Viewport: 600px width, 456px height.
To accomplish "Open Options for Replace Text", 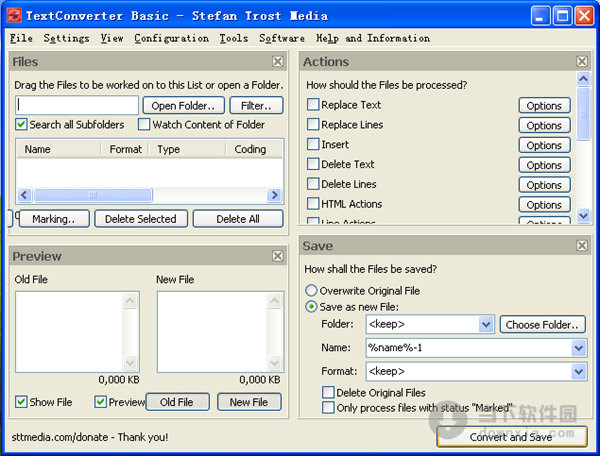I will pyautogui.click(x=544, y=106).
